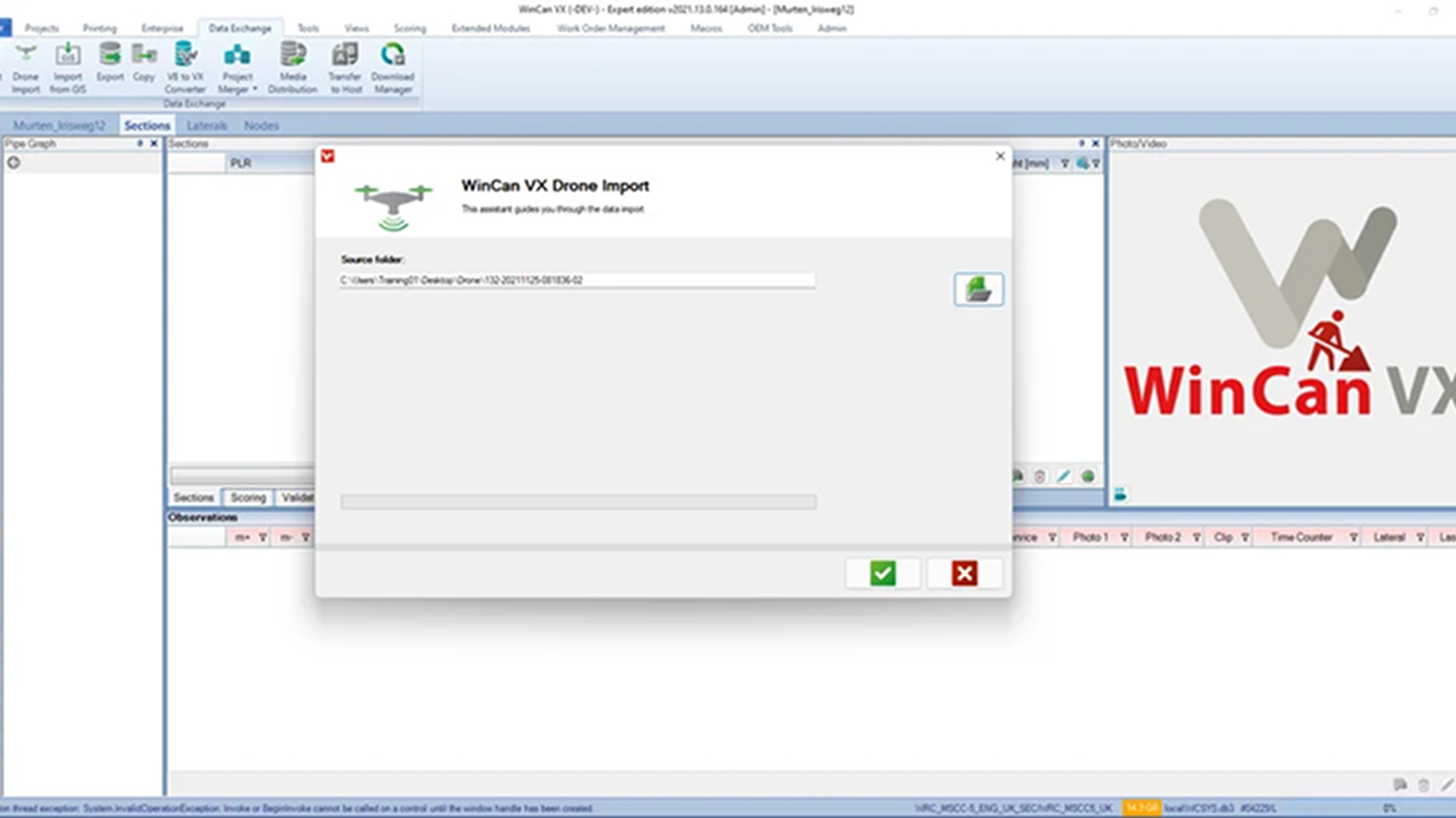The image size is (1456, 818).
Task: Open the Drone Import tool in ribbon
Action: pos(26,68)
